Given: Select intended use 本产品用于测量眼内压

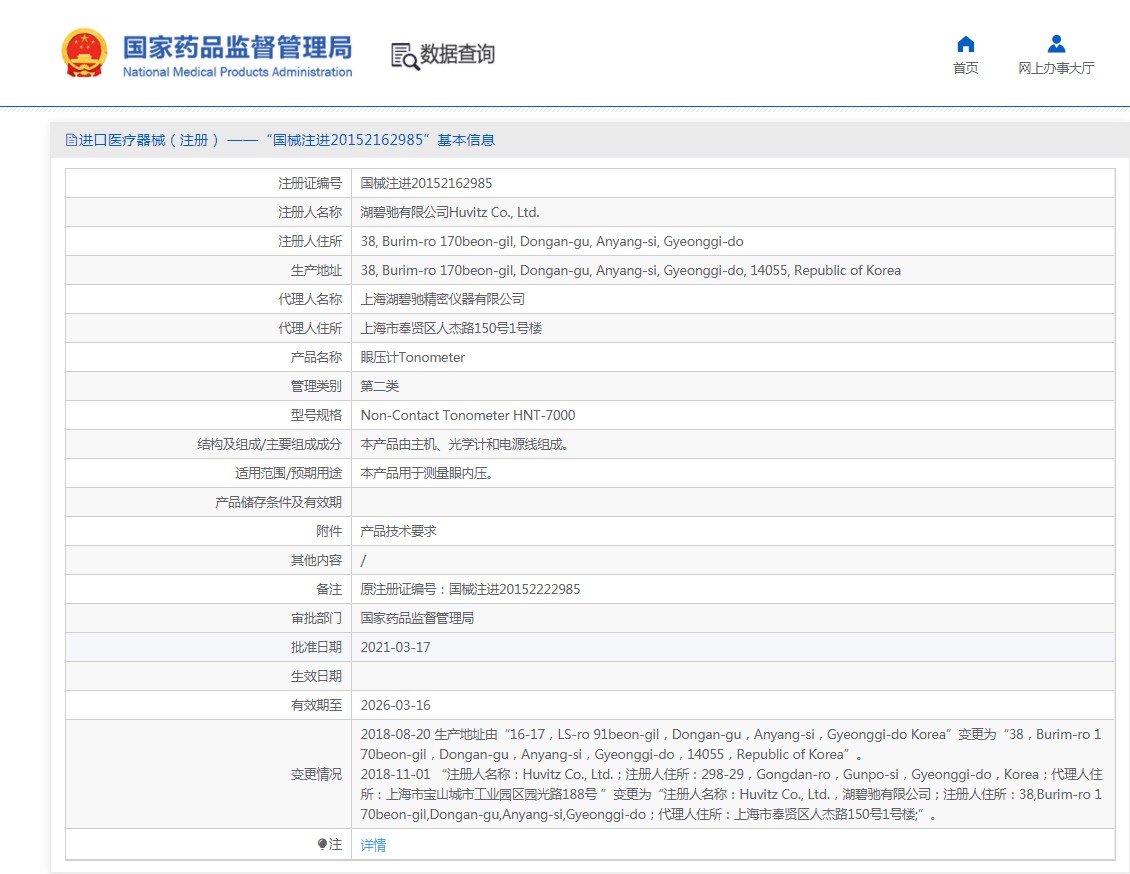Looking at the screenshot, I should pyautogui.click(x=427, y=473).
